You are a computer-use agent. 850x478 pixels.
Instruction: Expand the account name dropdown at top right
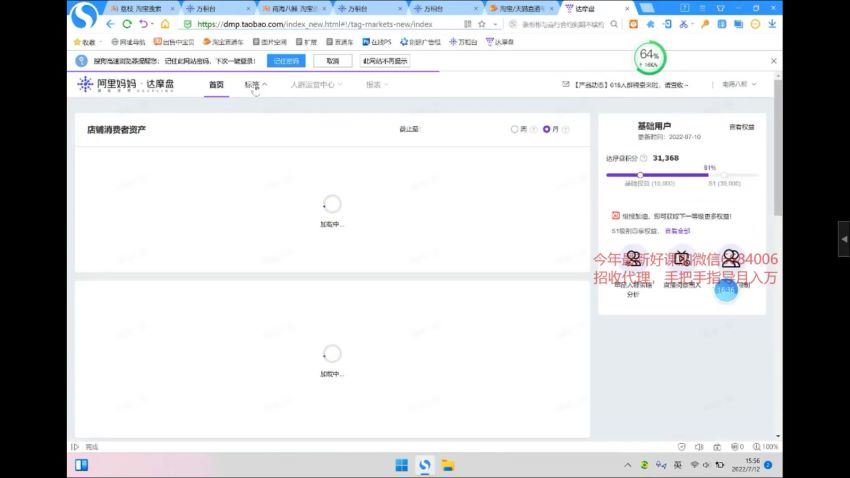(739, 84)
